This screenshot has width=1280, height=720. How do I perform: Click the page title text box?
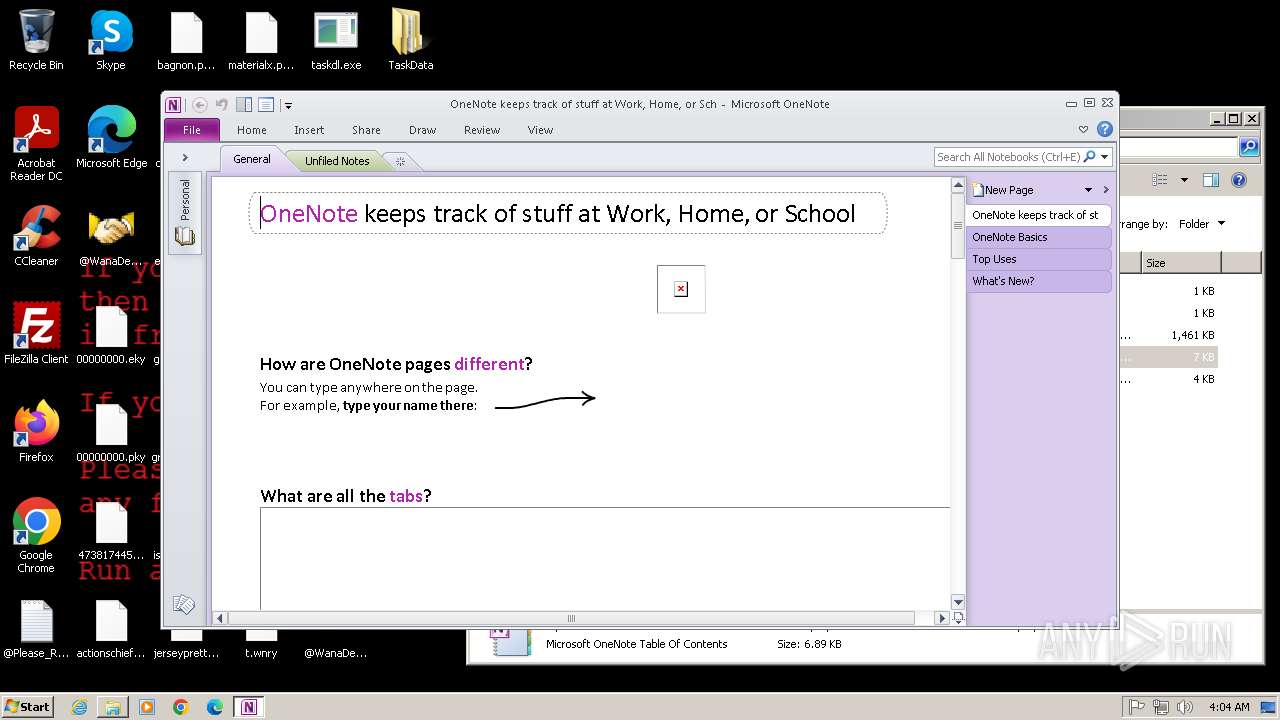point(568,213)
